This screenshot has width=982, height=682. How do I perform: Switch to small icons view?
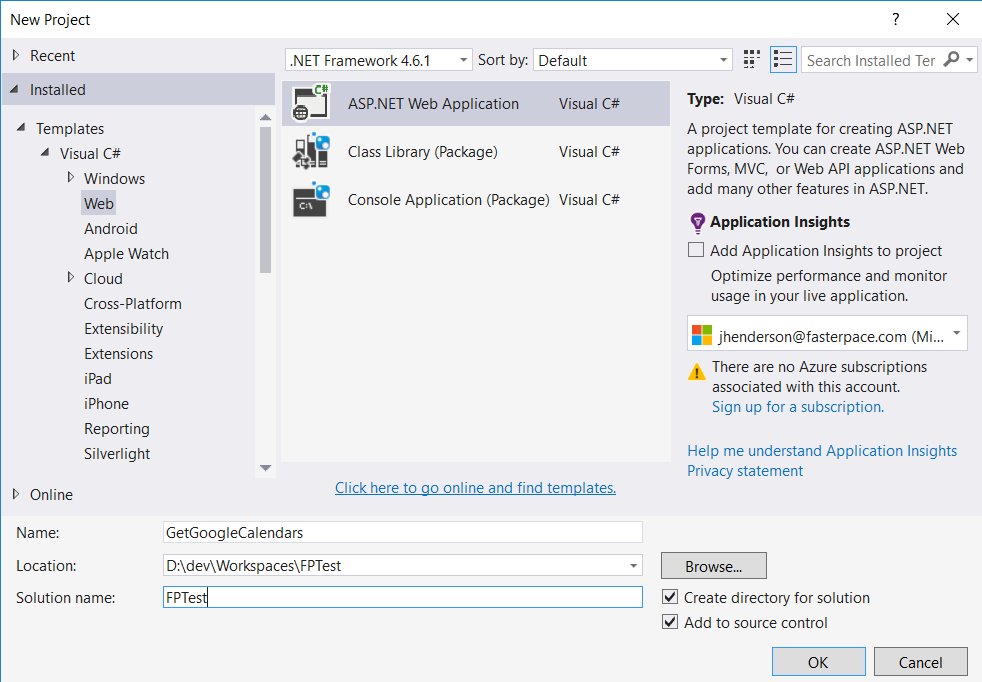(x=752, y=60)
